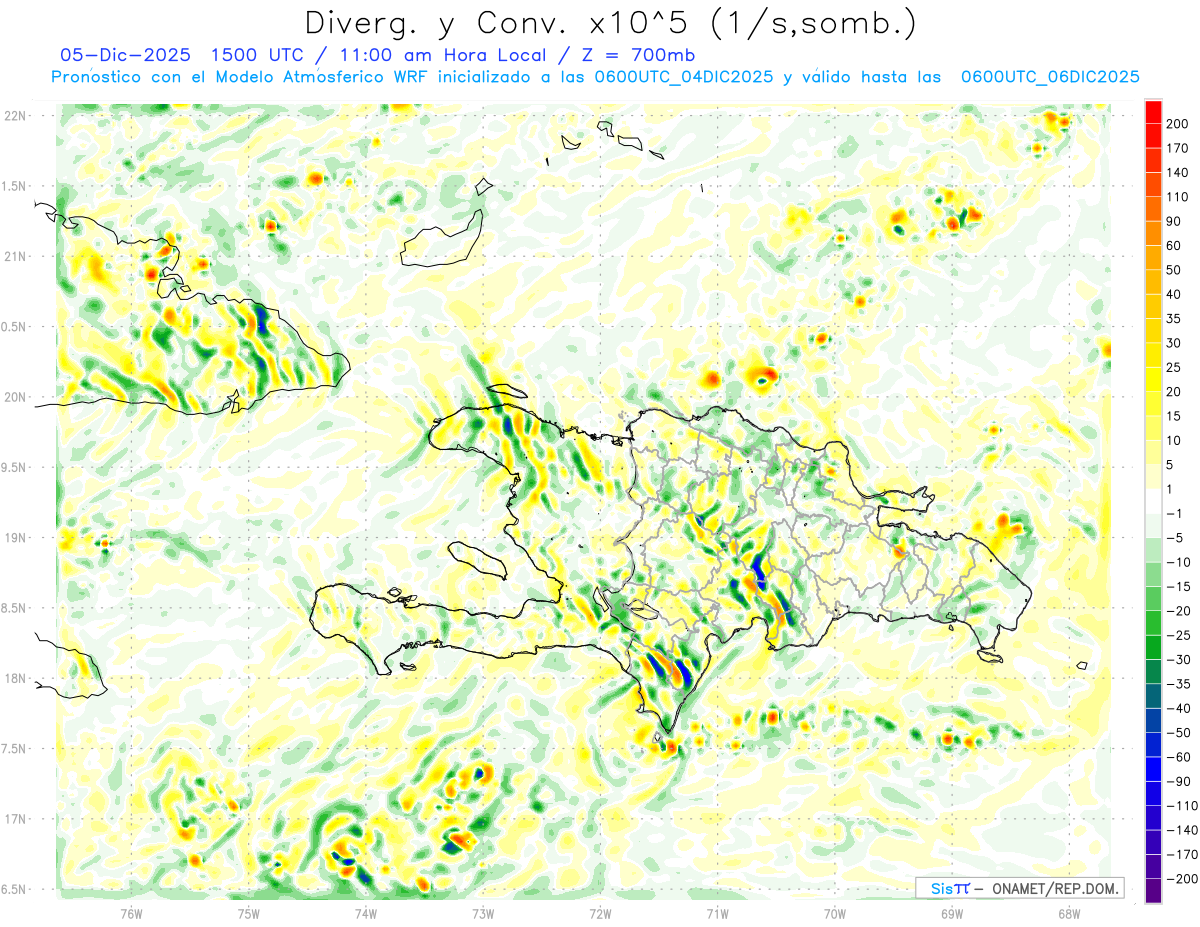The image size is (1200, 927).
Task: Click the date text '05-Dic-2025 1500 UTC'
Action: coord(172,55)
